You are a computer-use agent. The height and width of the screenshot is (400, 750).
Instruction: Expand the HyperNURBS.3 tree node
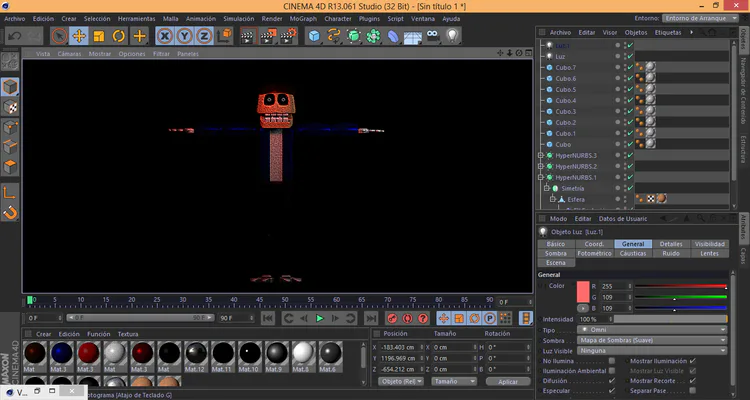(x=541, y=156)
